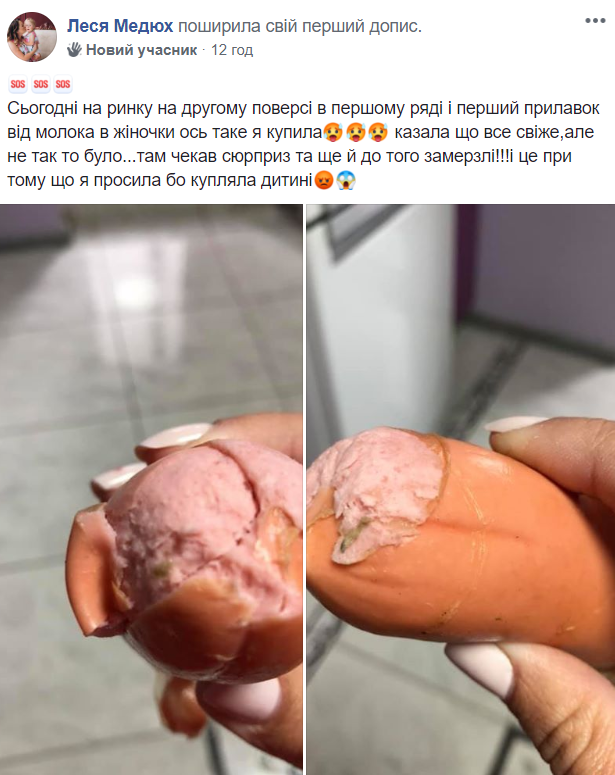Image resolution: width=615 pixels, height=775 pixels.
Task: Open the 12 год post timestamp
Action: tap(232, 50)
